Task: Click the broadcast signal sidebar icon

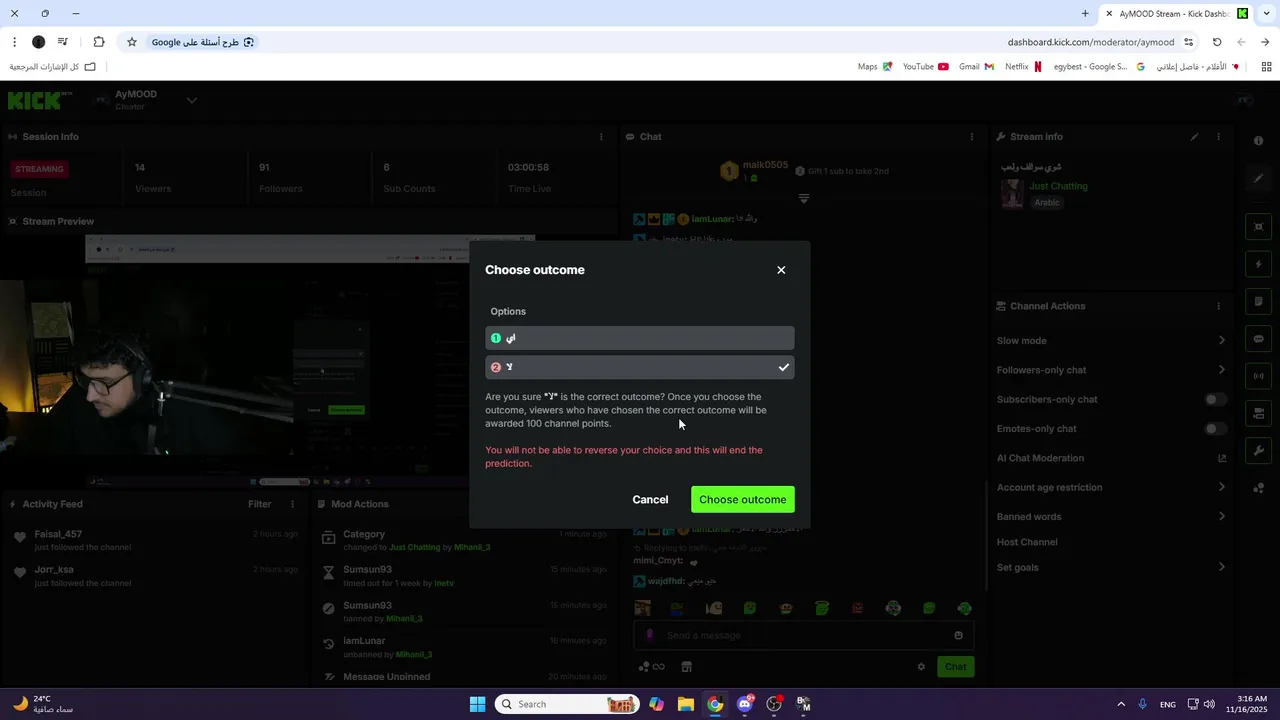Action: 1259,376
